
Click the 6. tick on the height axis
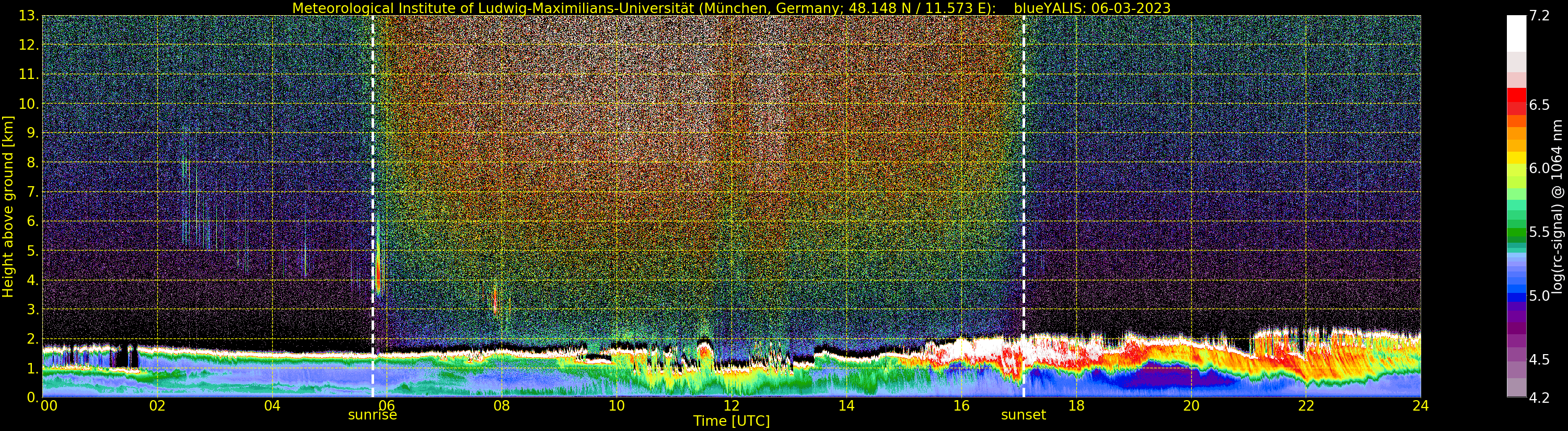[33, 221]
